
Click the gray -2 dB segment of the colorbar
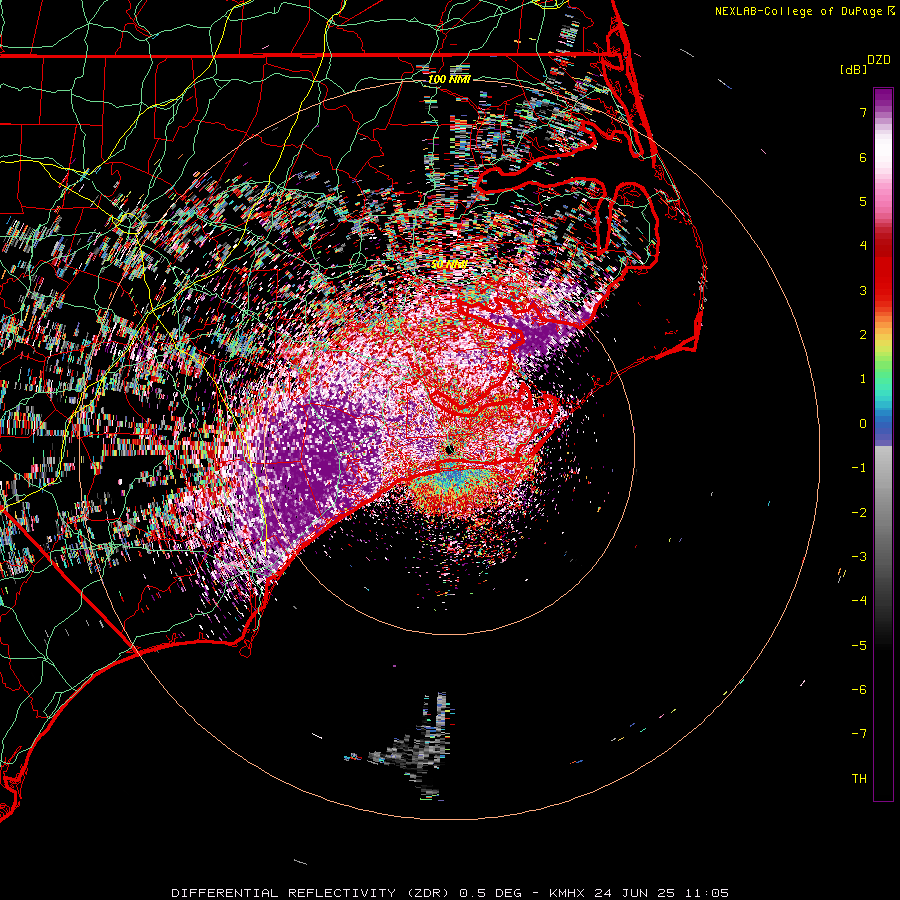click(x=883, y=513)
